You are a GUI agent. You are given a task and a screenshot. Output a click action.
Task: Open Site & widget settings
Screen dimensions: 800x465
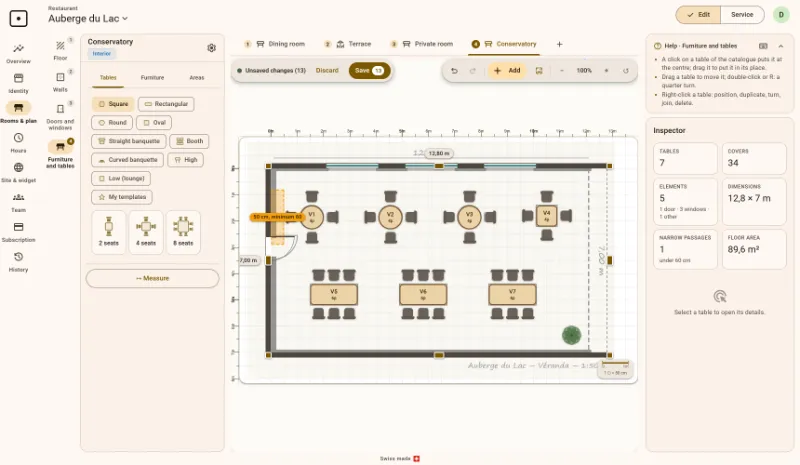[x=18, y=173]
